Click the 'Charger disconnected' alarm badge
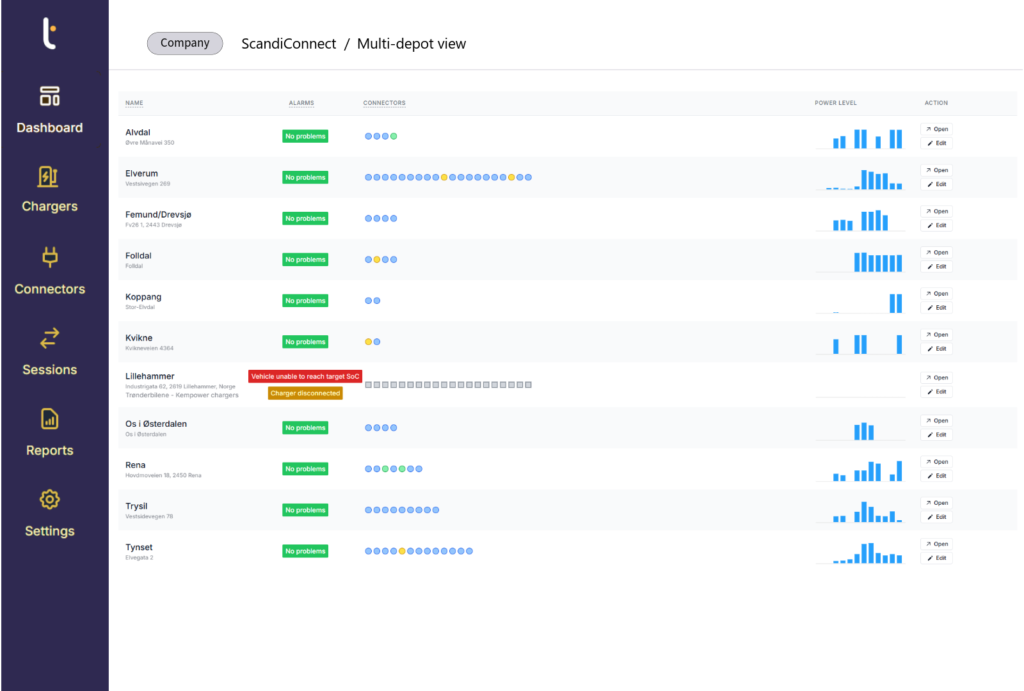Viewport: 1024px width, 691px height. coord(305,393)
